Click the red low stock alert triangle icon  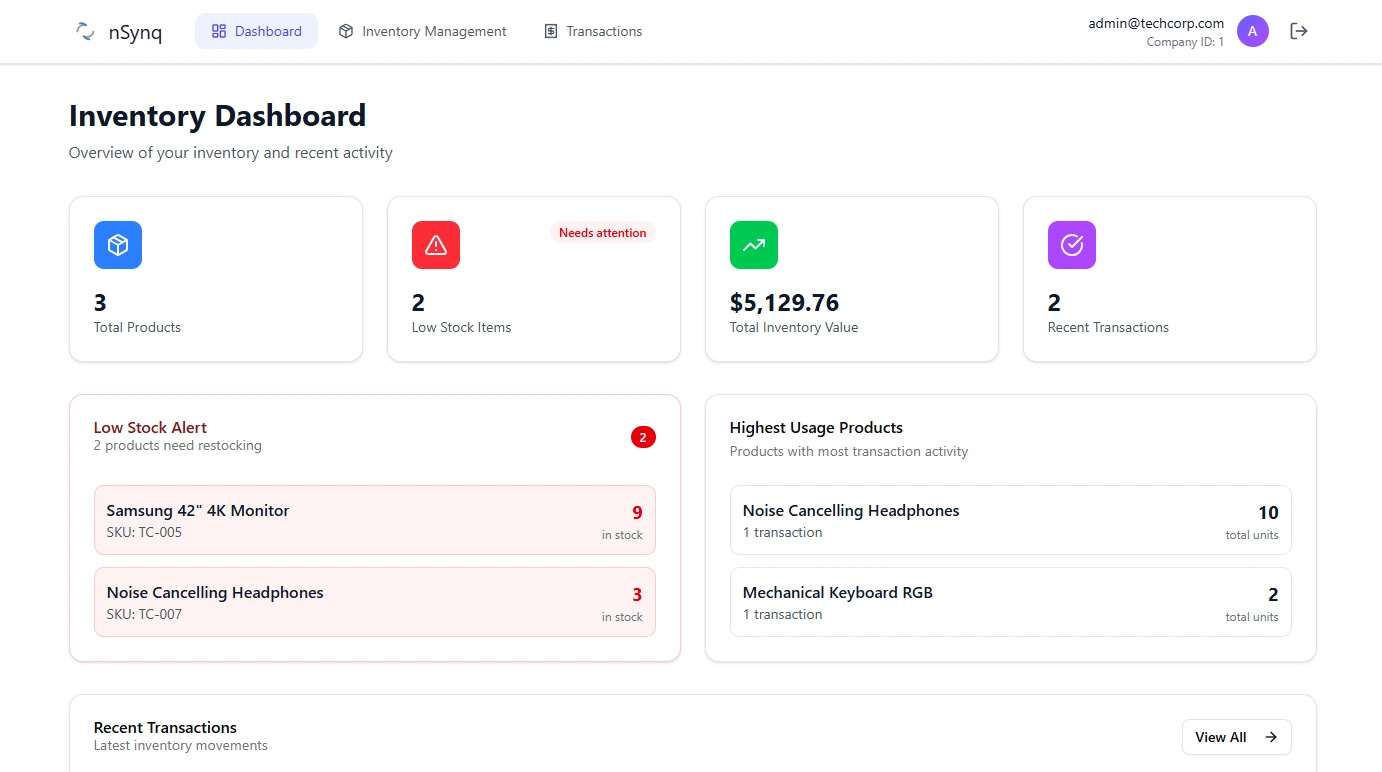coord(435,244)
